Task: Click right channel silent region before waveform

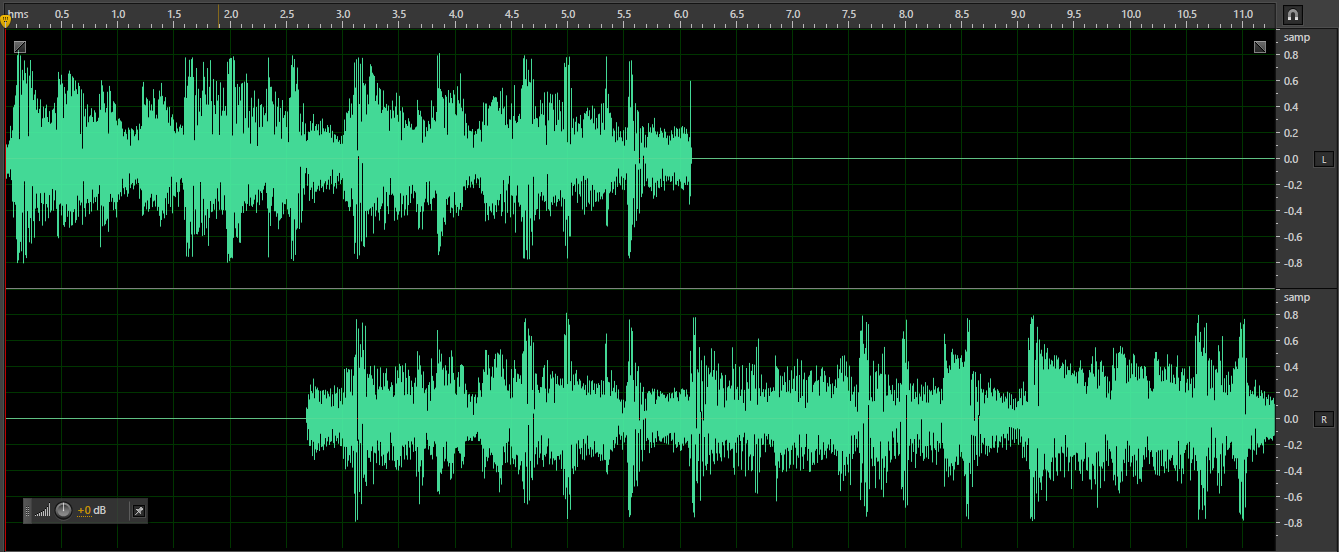Action: (150, 419)
